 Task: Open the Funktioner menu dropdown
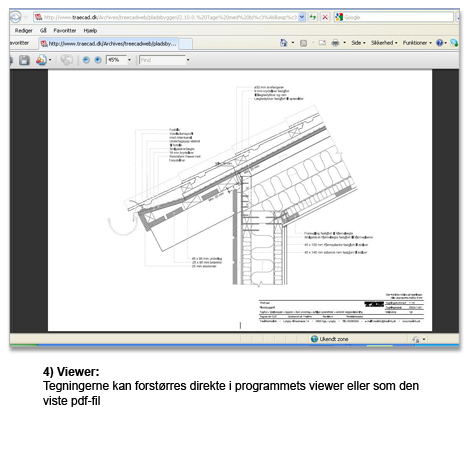tap(417, 43)
